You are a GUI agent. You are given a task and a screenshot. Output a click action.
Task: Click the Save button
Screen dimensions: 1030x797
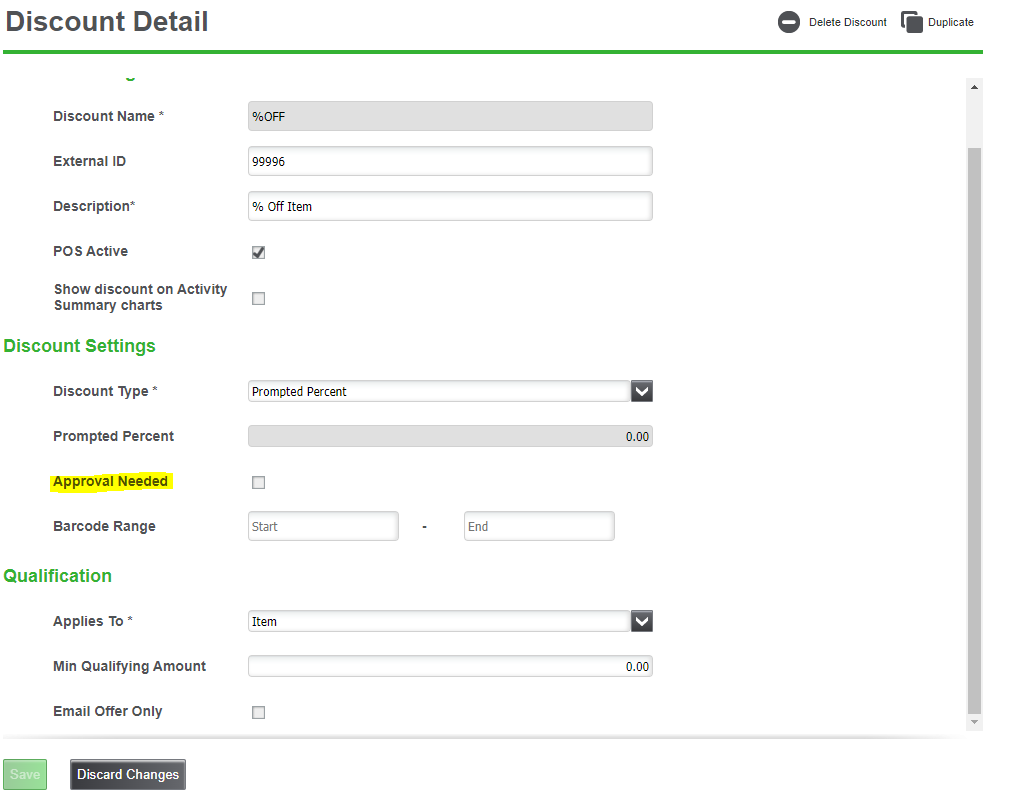tap(25, 774)
